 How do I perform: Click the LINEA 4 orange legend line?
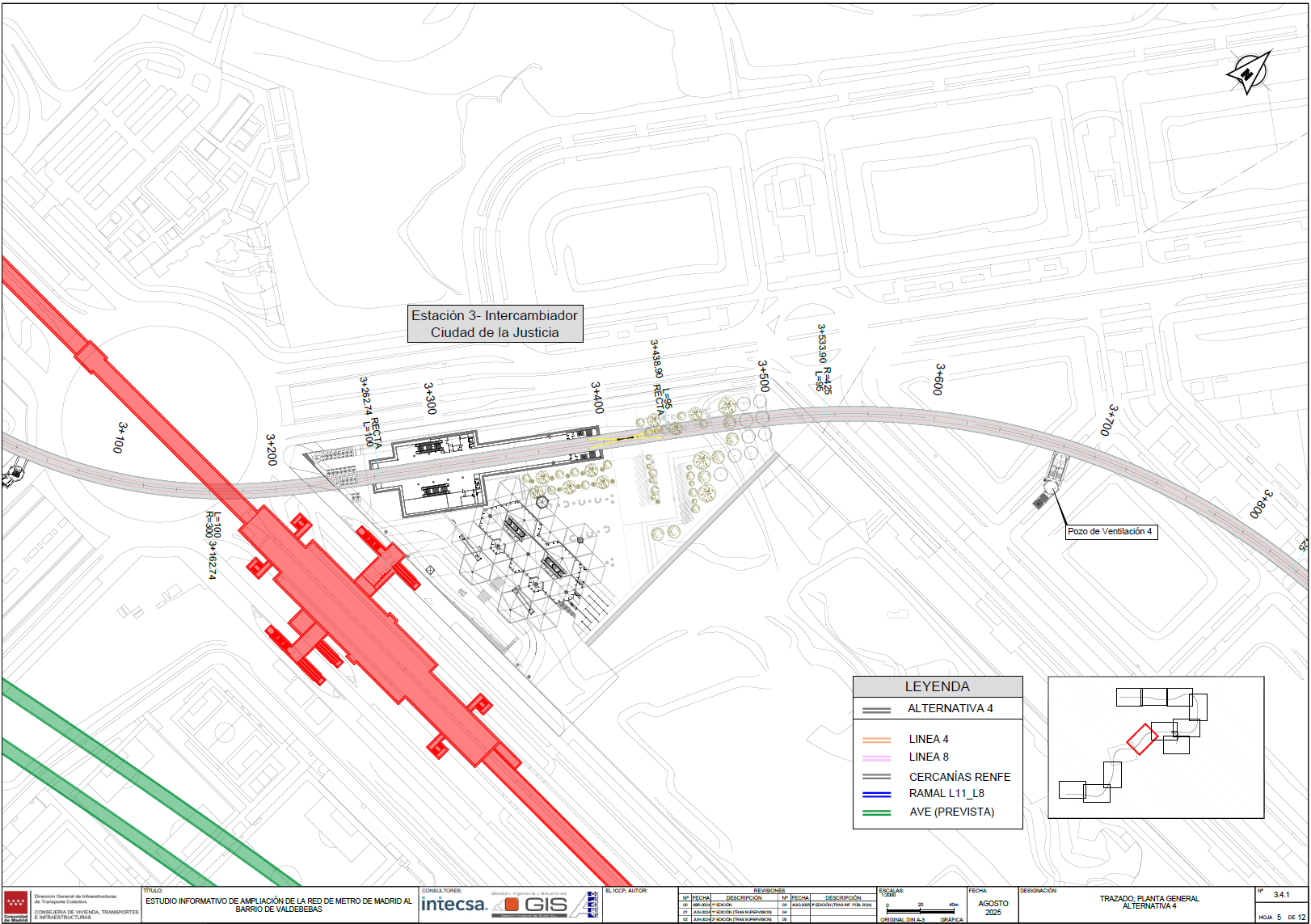pyautogui.click(x=876, y=740)
